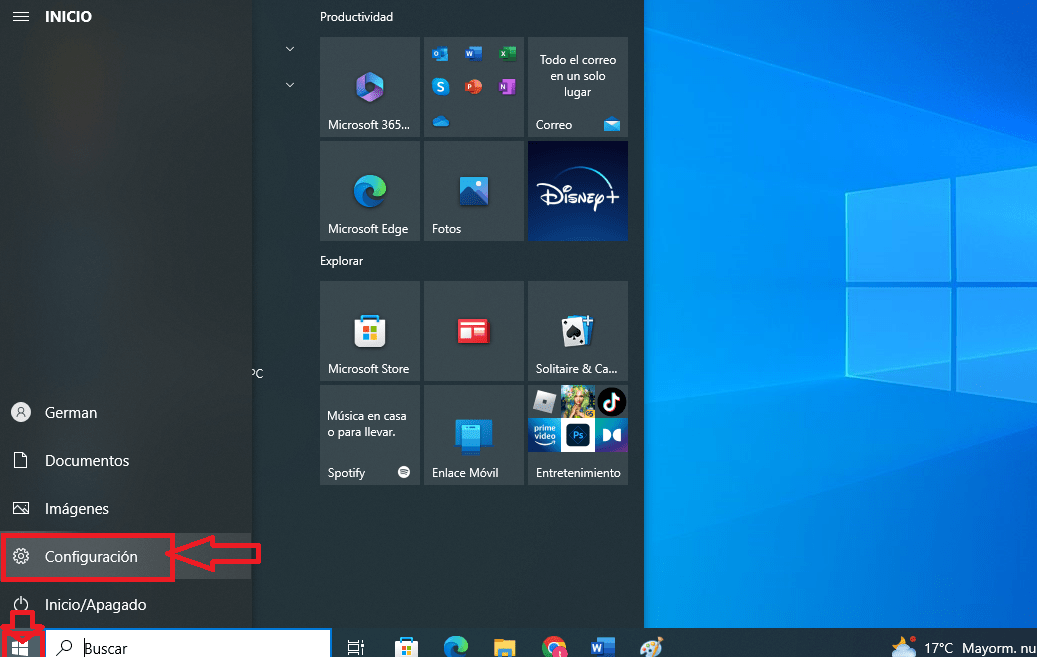The image size is (1037, 657).
Task: Open the Fotos tile
Action: tap(474, 191)
